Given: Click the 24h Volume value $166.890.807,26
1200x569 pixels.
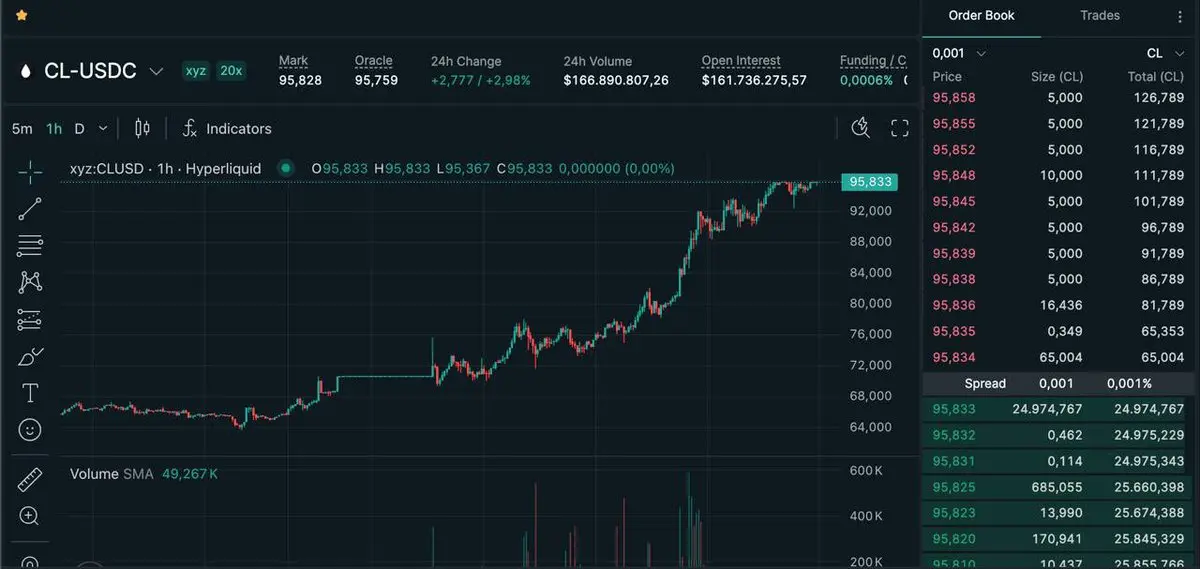Looking at the screenshot, I should 616,80.
